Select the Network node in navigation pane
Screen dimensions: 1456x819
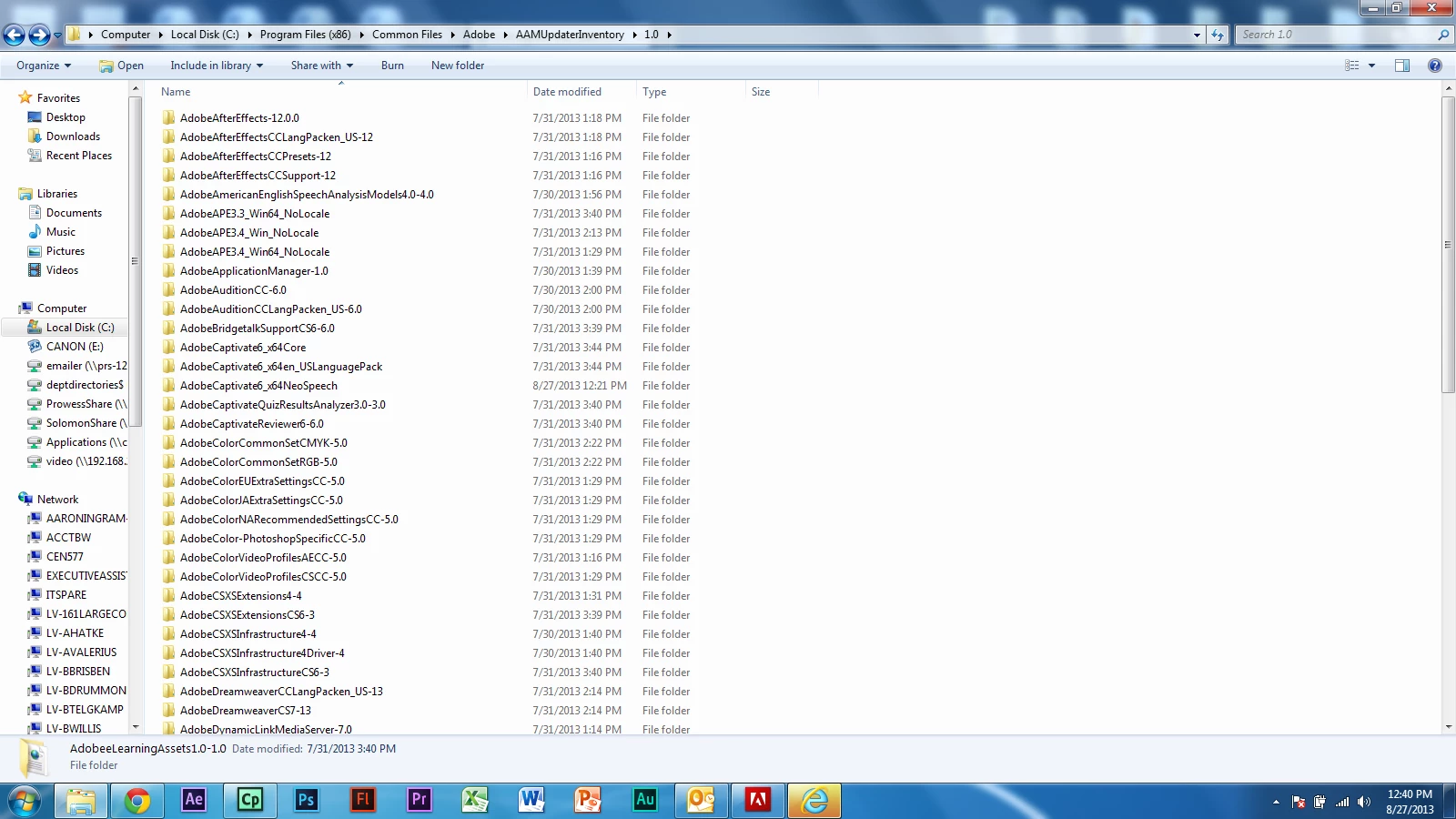pos(57,500)
